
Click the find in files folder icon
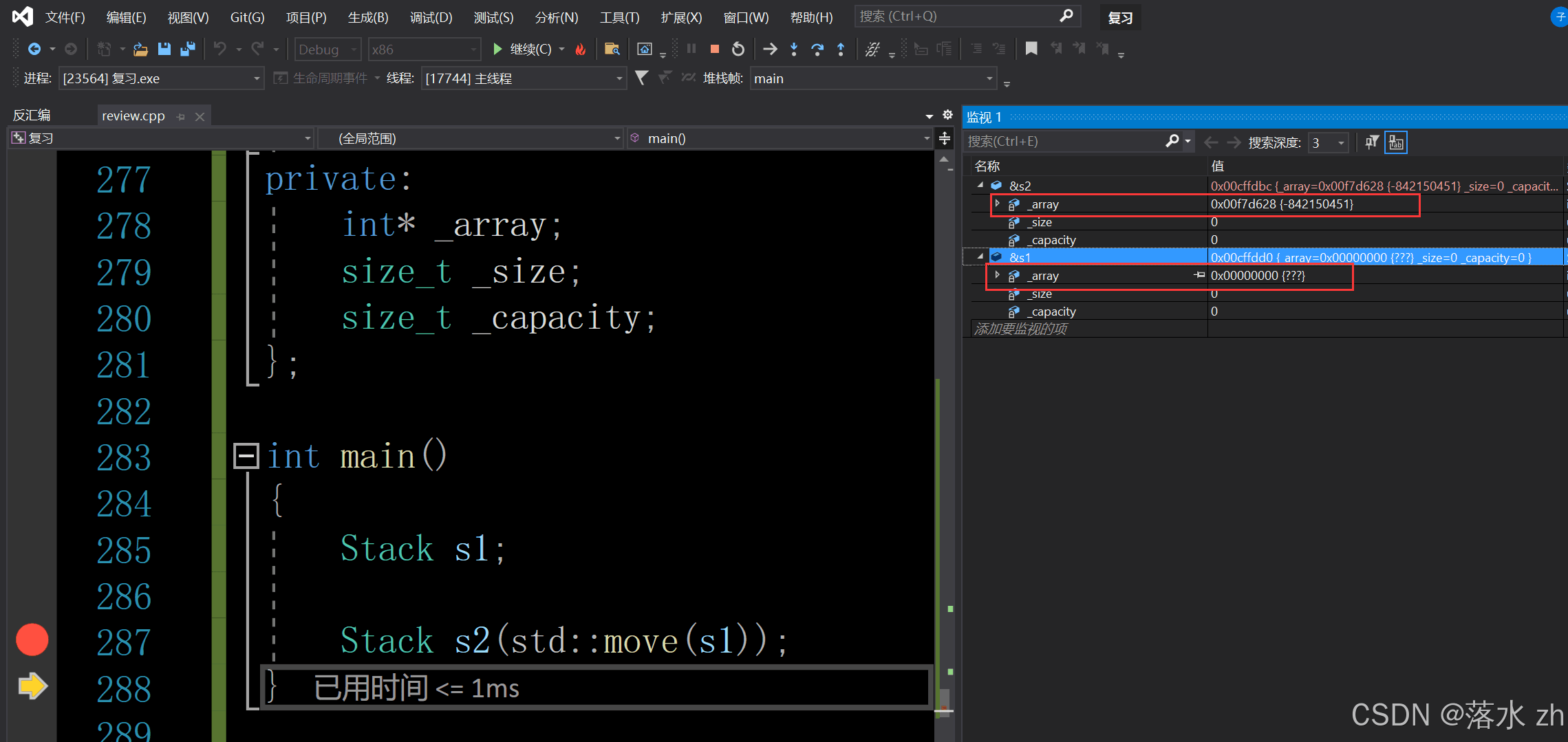612,49
